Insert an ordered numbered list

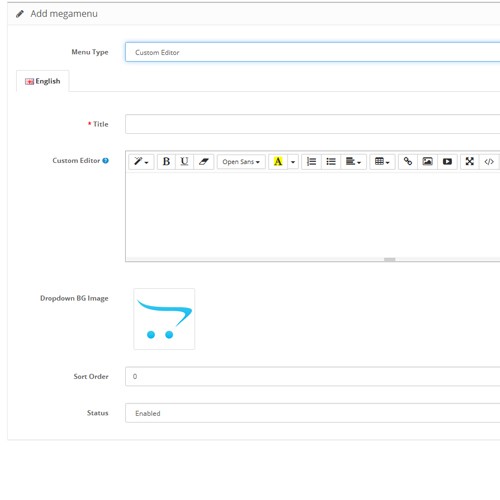coord(311,162)
